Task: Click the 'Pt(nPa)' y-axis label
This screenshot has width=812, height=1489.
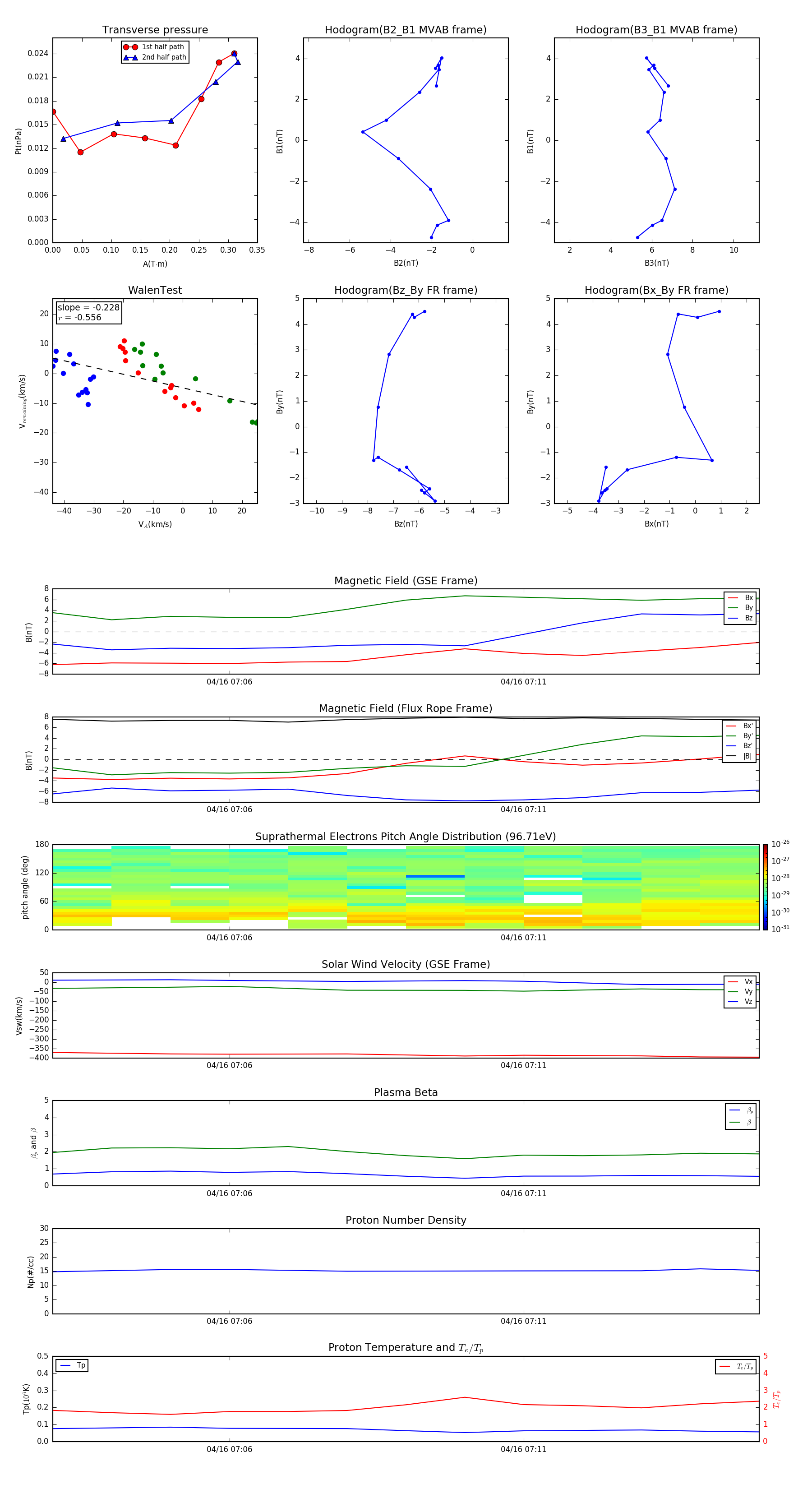Action: (x=18, y=140)
